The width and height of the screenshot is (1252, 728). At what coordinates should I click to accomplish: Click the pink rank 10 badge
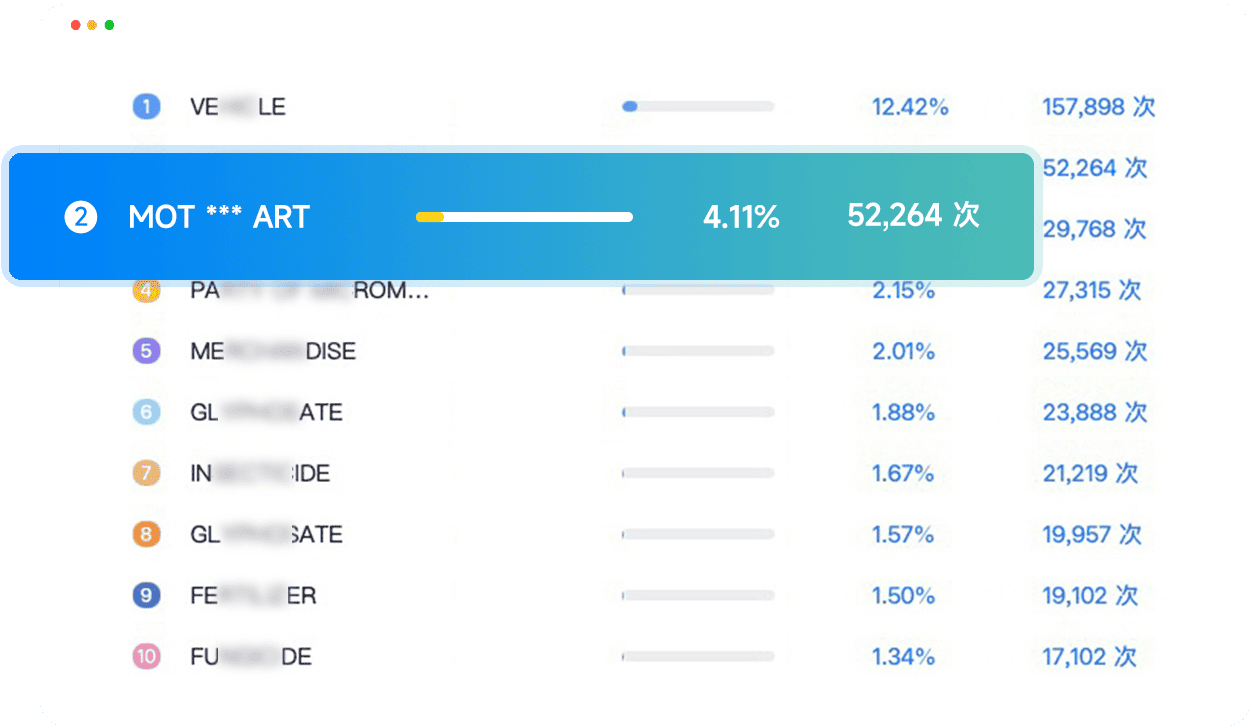click(146, 657)
